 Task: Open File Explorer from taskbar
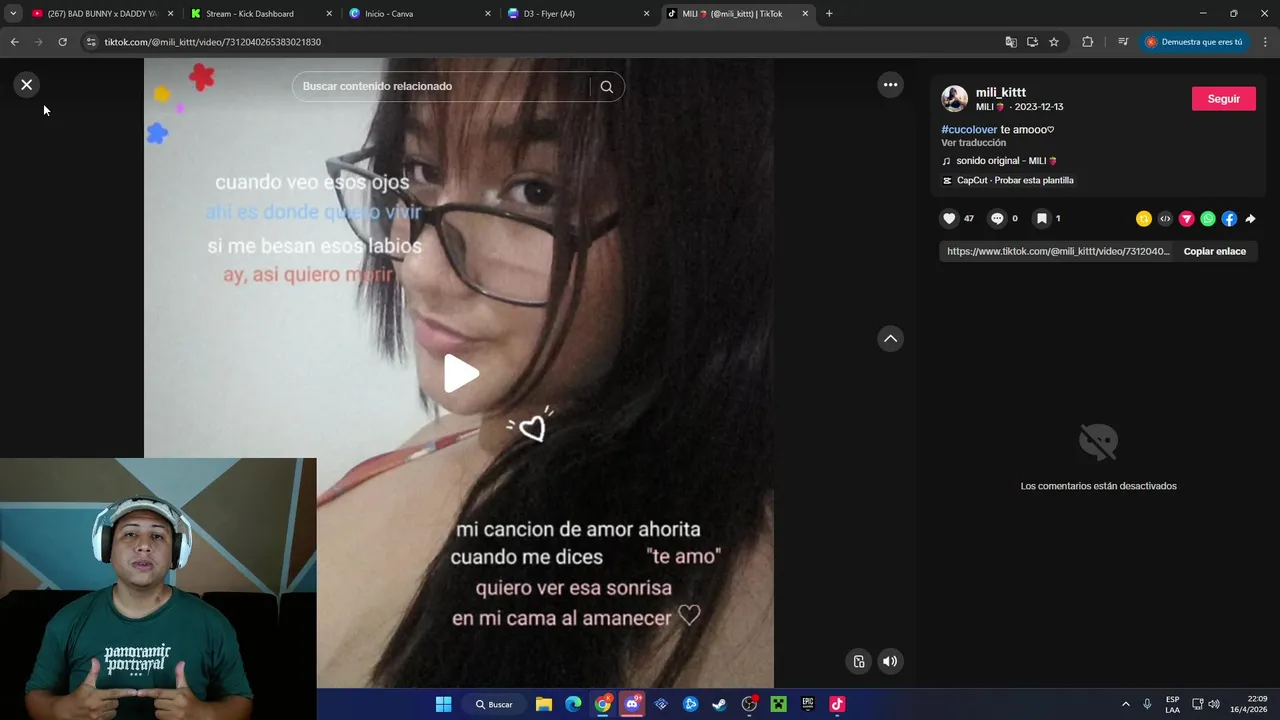click(543, 704)
